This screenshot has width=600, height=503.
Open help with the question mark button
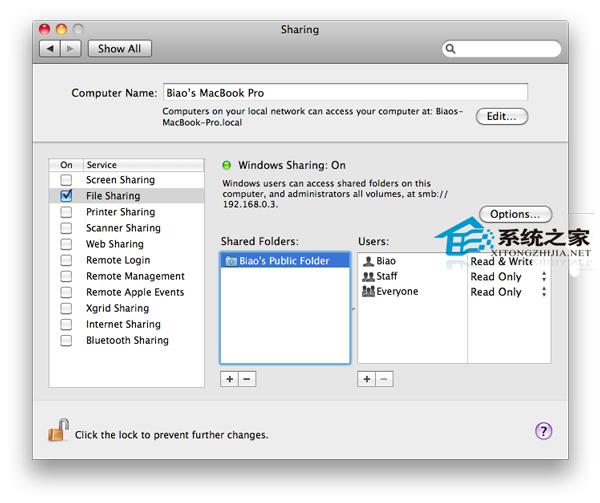pyautogui.click(x=543, y=431)
